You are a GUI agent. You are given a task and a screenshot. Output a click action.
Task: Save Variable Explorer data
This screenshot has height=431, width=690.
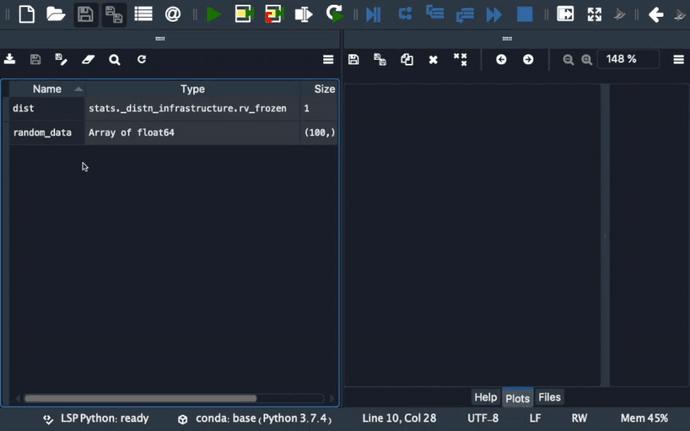coord(35,59)
